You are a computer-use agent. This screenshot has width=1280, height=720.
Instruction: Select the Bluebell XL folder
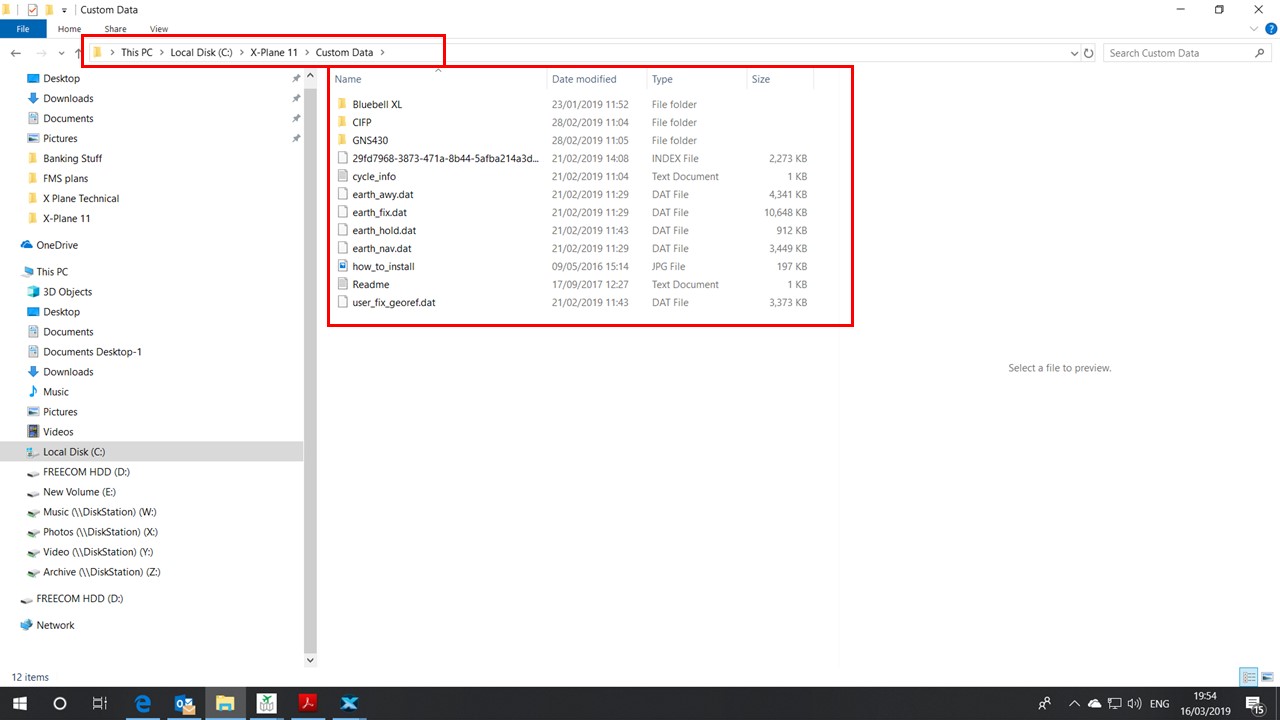pyautogui.click(x=377, y=104)
